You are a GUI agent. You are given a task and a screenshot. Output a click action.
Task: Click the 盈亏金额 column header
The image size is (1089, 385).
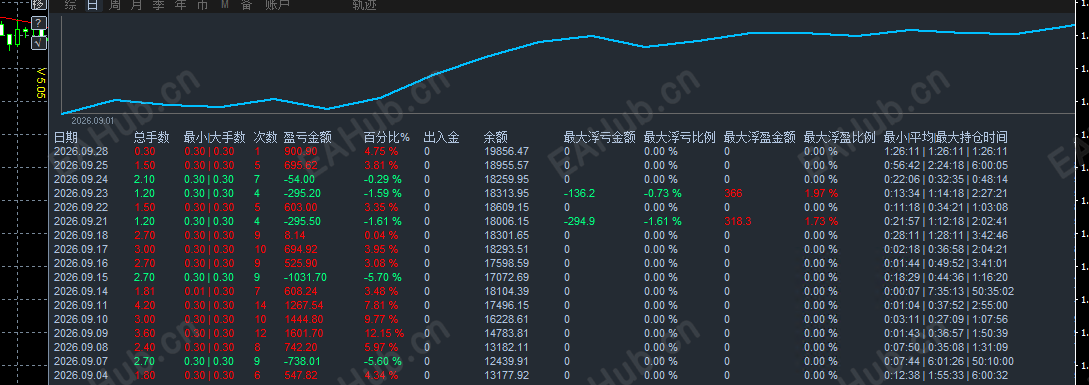pos(307,138)
